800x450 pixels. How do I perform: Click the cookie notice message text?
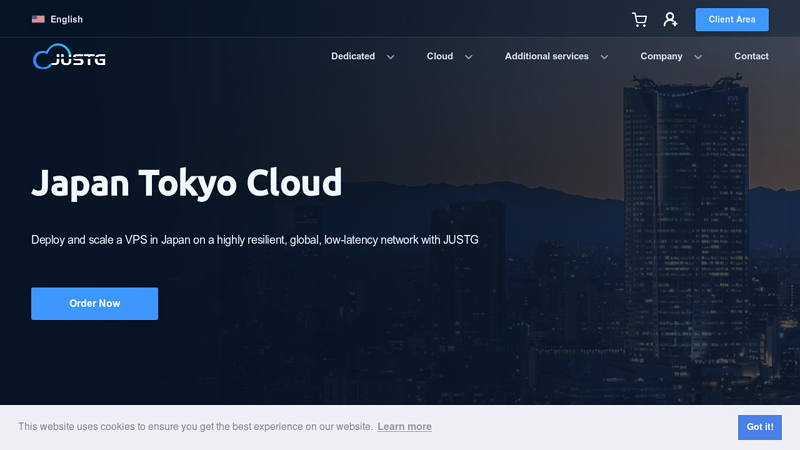pyautogui.click(x=195, y=427)
